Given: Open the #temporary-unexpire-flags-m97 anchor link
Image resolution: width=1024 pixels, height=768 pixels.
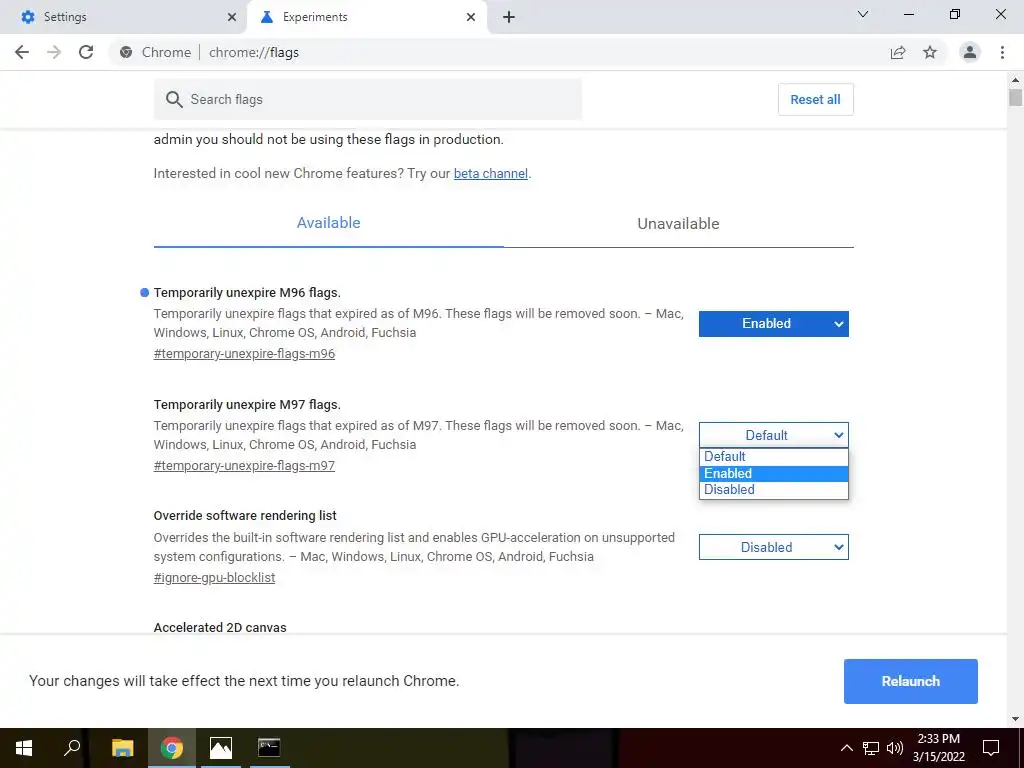Looking at the screenshot, I should tap(244, 466).
